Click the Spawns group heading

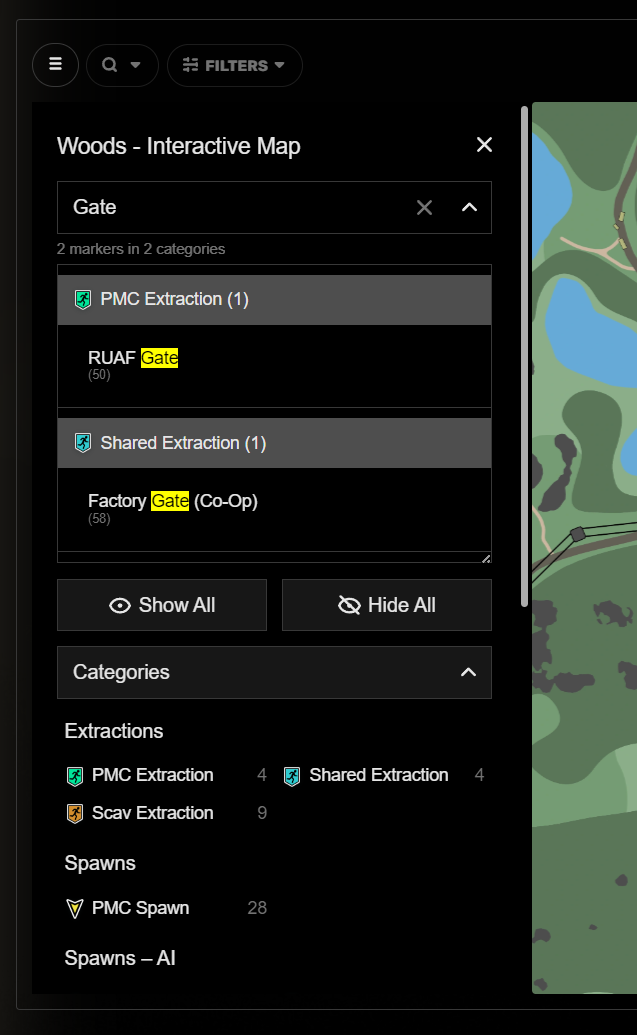(100, 863)
